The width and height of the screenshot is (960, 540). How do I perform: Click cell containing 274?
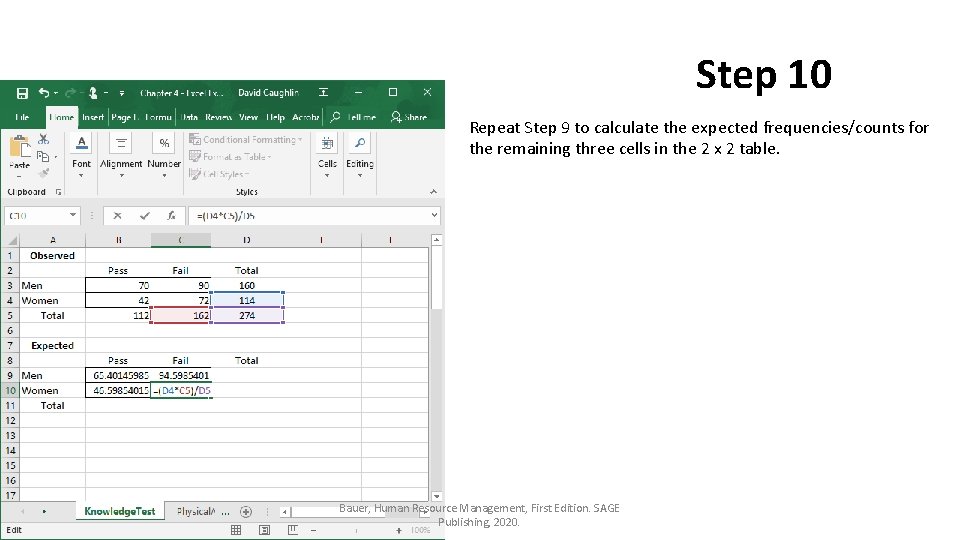click(247, 315)
